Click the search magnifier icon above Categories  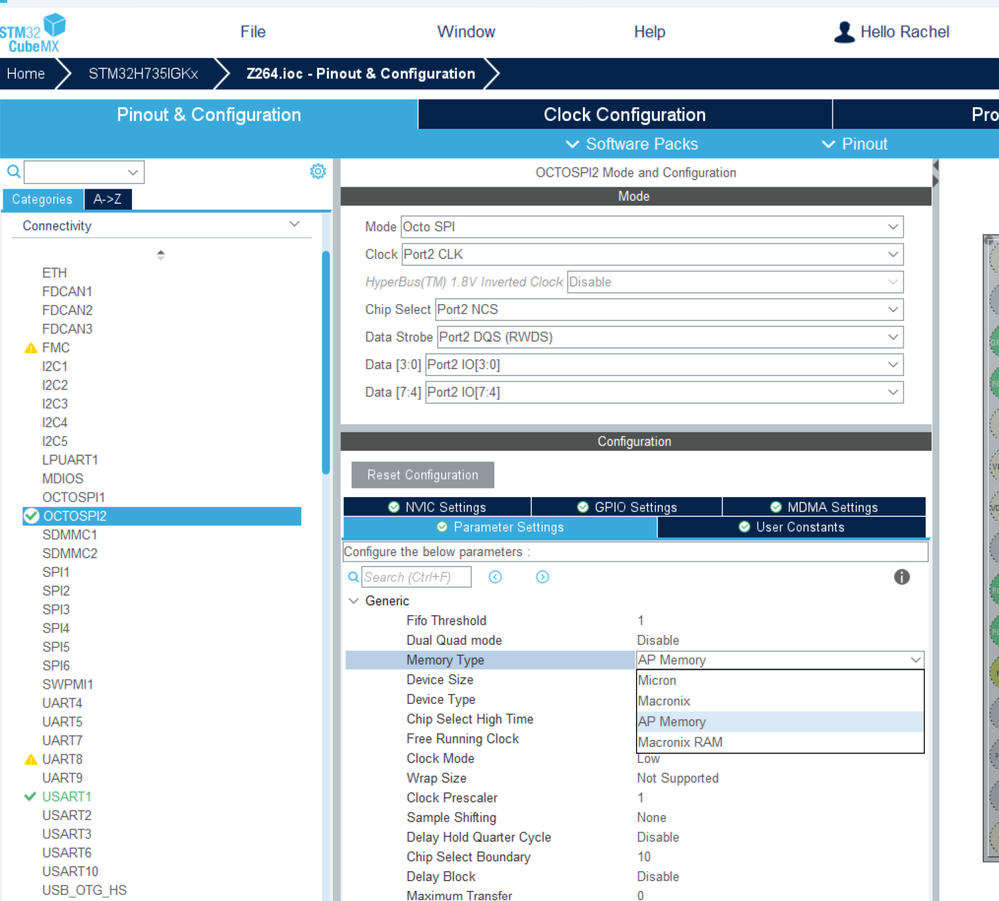coord(13,171)
